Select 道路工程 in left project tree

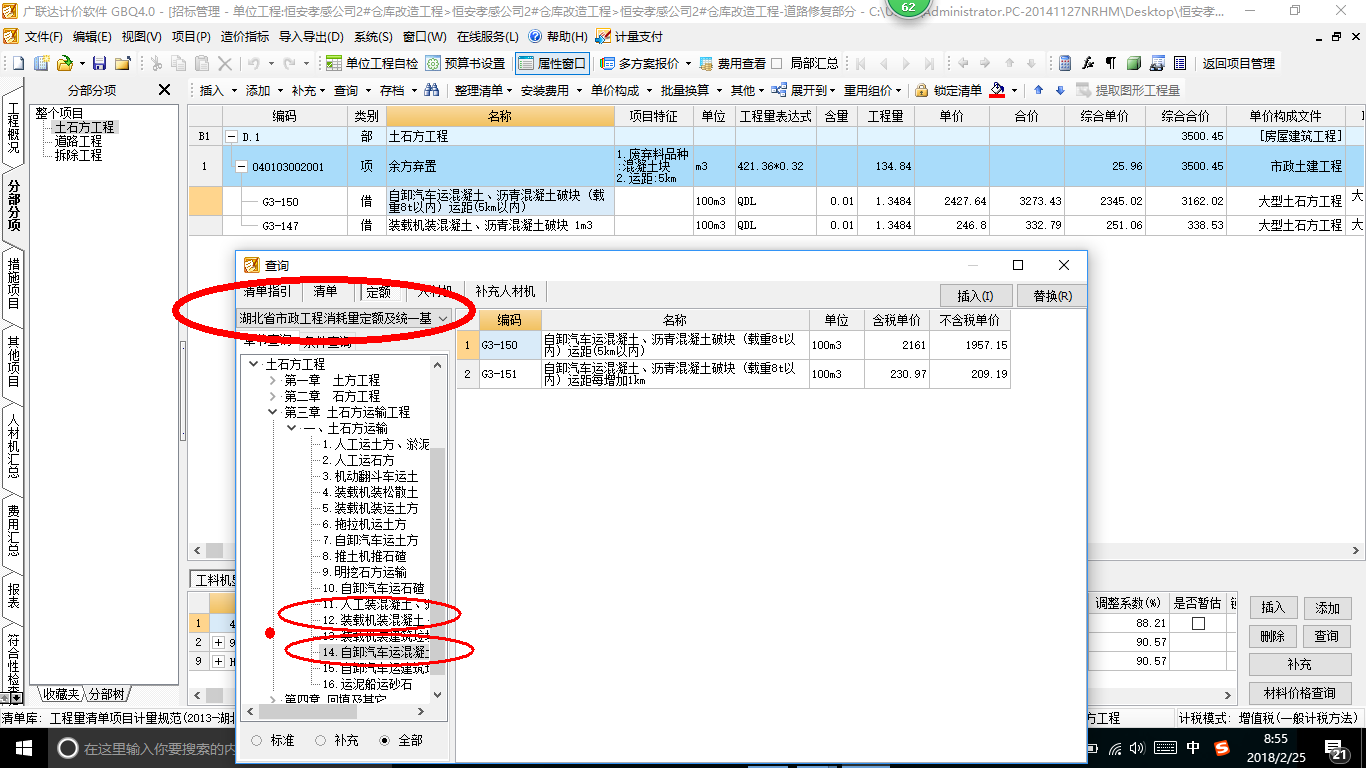pyautogui.click(x=78, y=141)
